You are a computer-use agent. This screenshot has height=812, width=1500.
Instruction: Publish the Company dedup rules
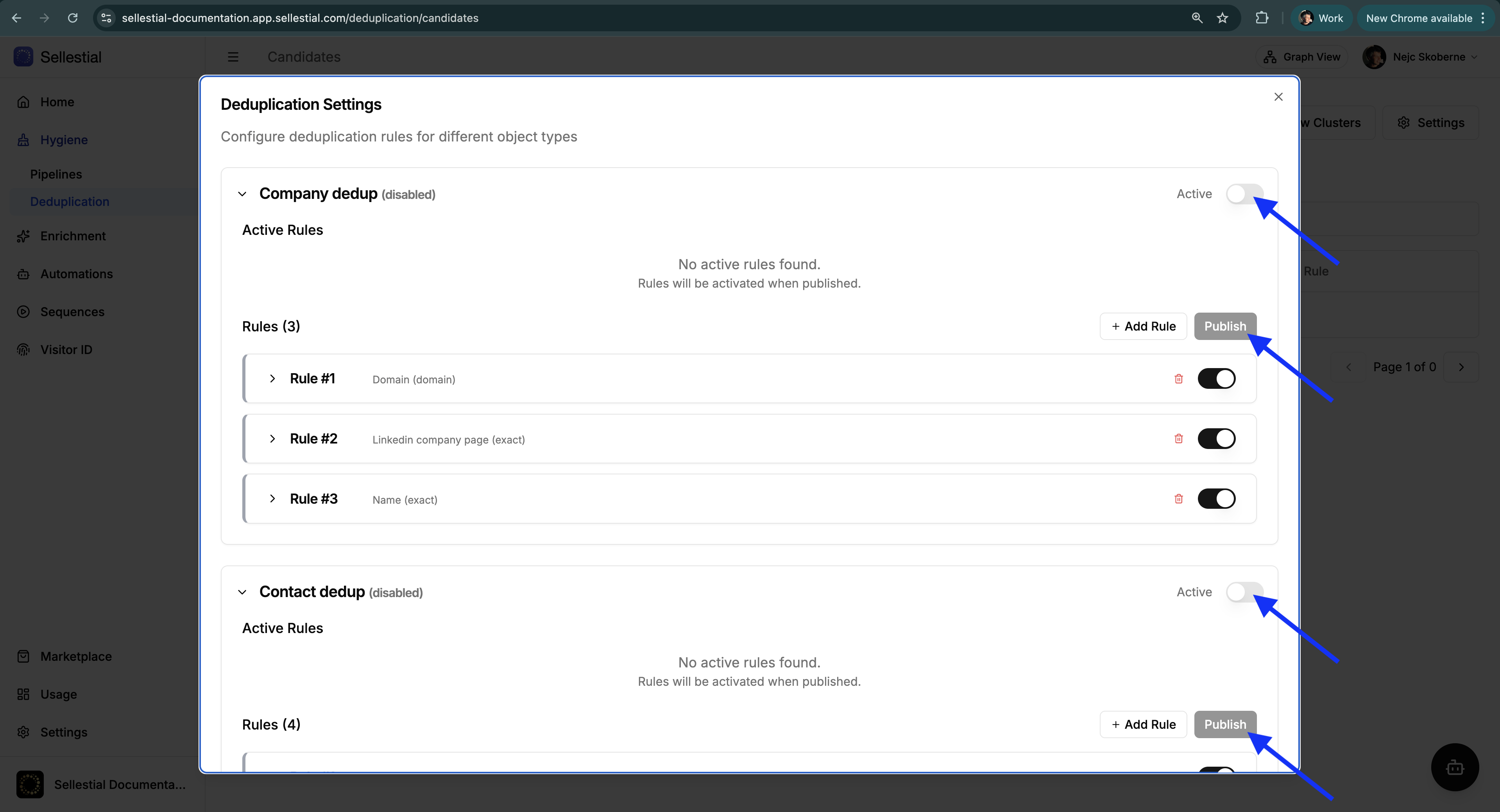point(1225,326)
